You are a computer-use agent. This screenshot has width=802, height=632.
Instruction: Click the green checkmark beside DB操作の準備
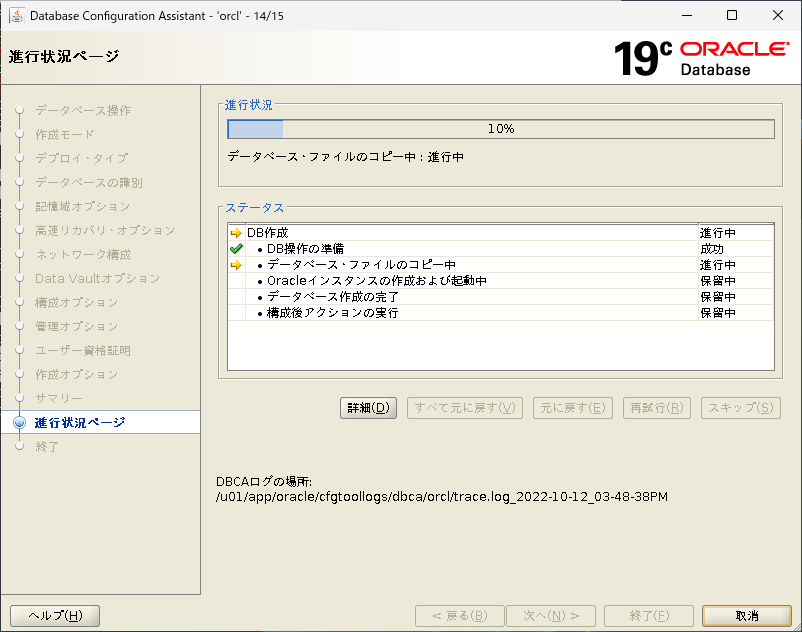[x=236, y=249]
